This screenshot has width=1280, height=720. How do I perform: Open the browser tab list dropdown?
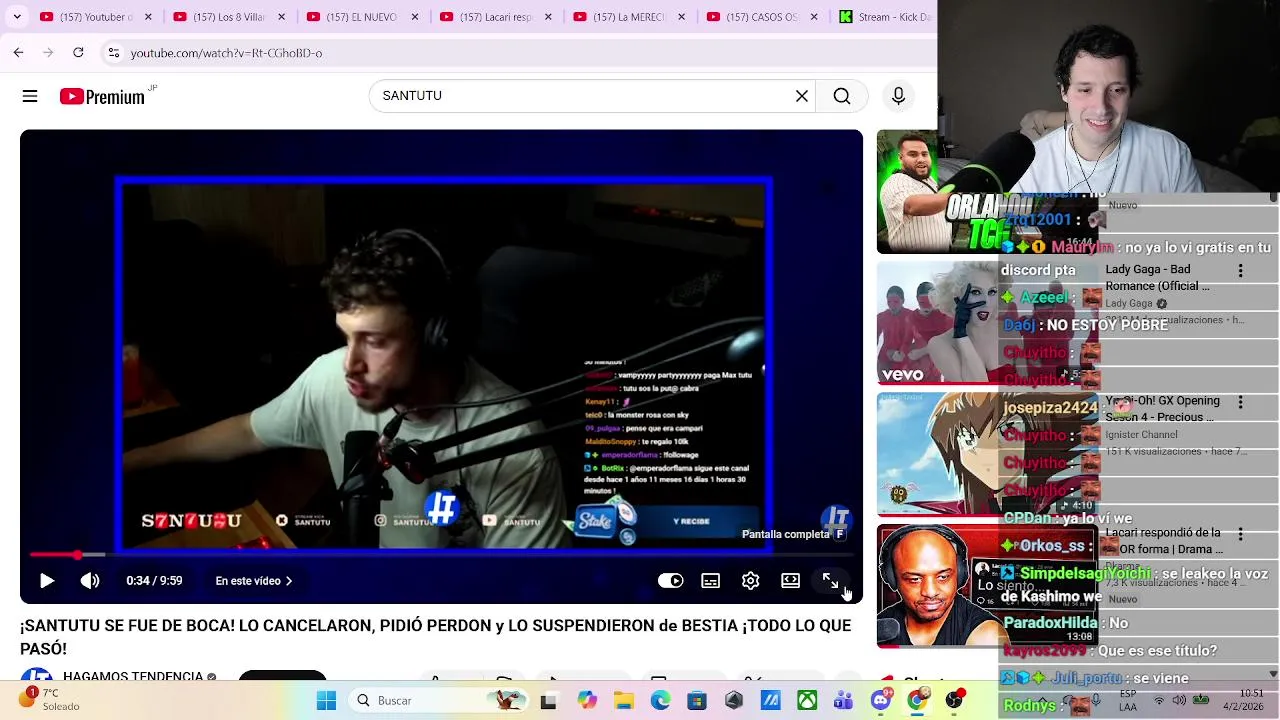[x=17, y=17]
